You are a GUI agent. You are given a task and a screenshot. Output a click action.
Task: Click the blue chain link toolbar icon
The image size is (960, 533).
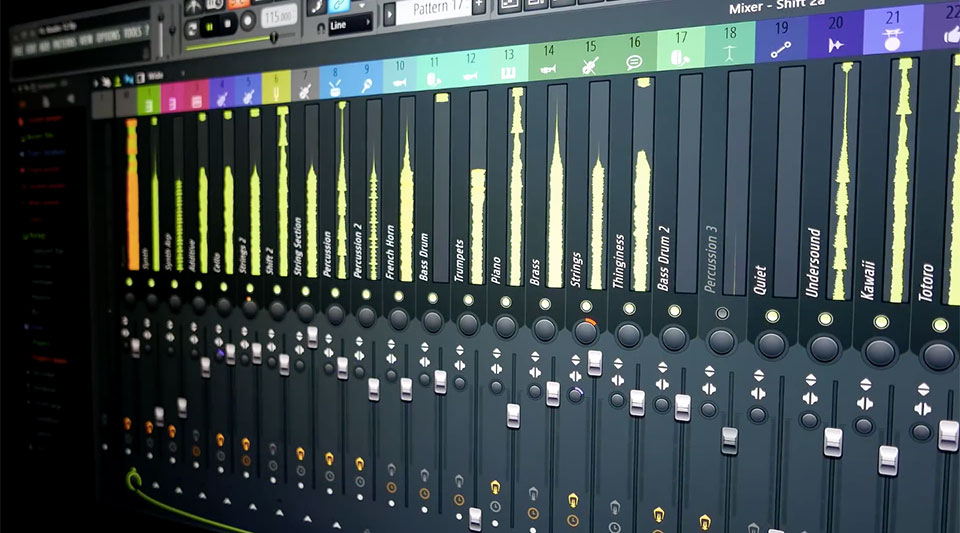click(339, 6)
